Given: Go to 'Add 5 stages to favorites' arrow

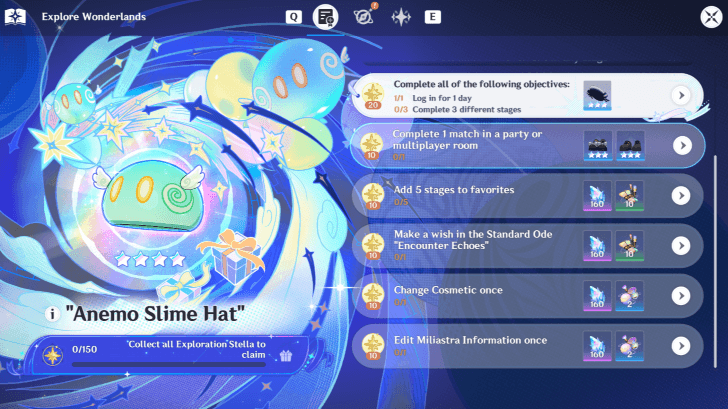Looking at the screenshot, I should pyautogui.click(x=681, y=196).
